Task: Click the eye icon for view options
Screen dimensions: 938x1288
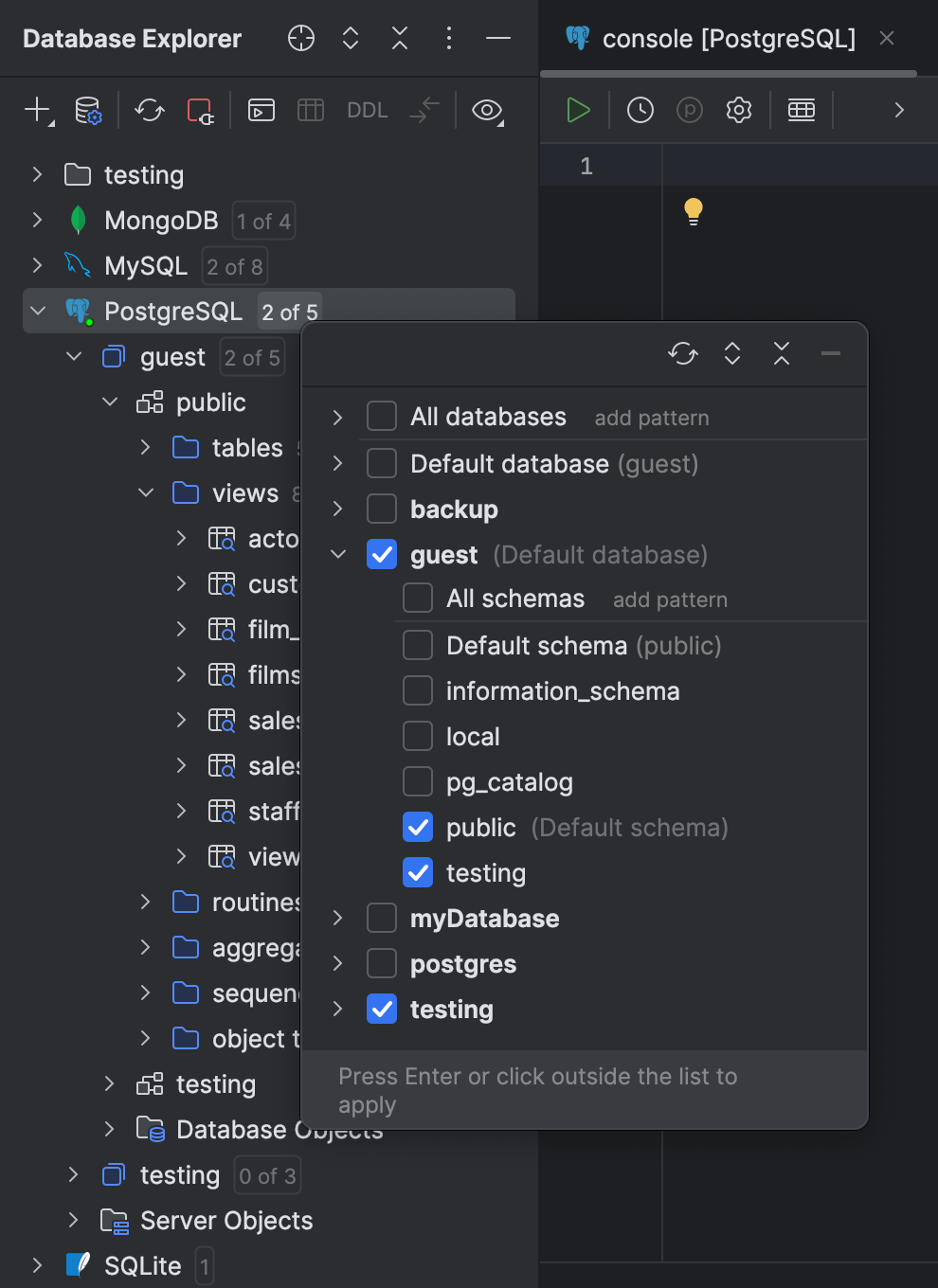Action: tap(487, 111)
